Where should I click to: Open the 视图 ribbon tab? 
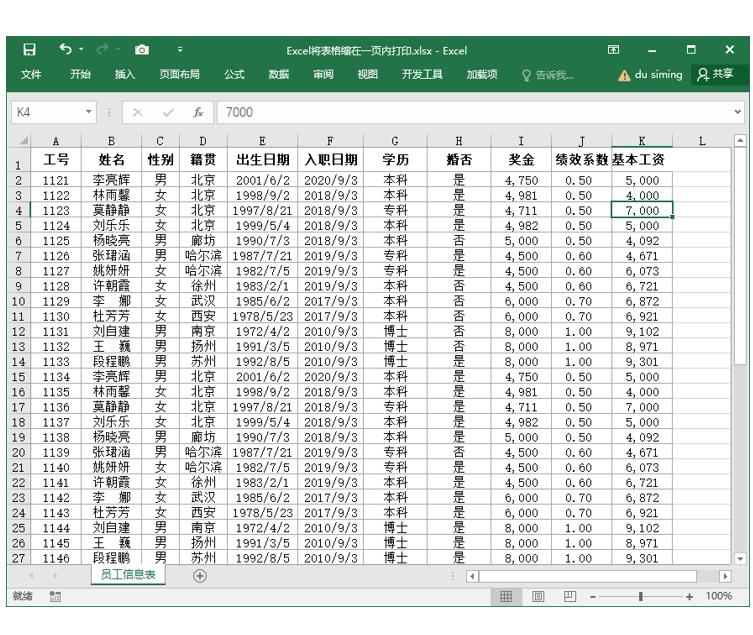click(x=367, y=74)
